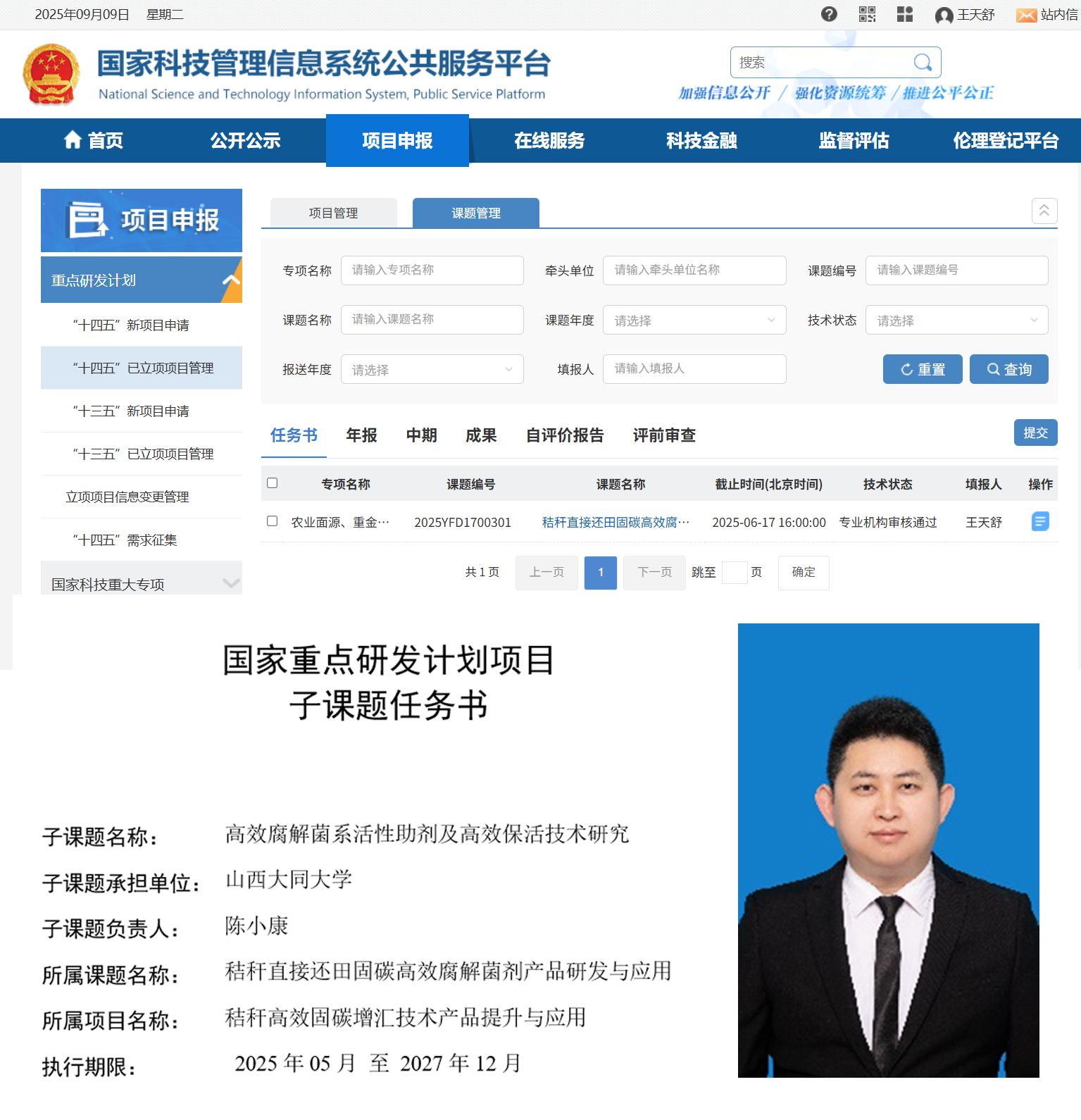Viewport: 1081px width, 1120px height.
Task: Select the 自评价报告 sub-tab
Action: click(x=565, y=435)
